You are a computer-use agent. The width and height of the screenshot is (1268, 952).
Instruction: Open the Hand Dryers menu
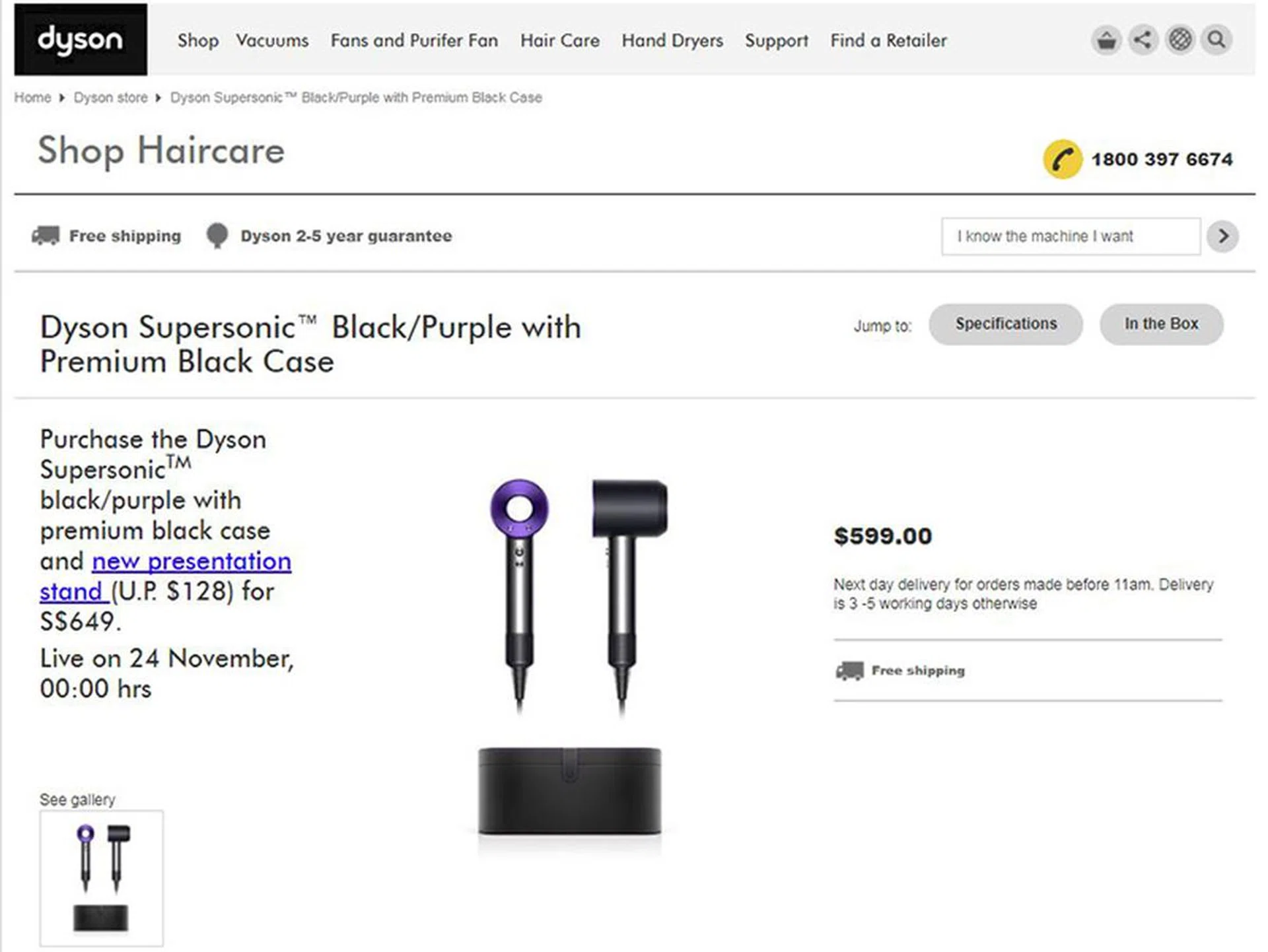pos(672,41)
